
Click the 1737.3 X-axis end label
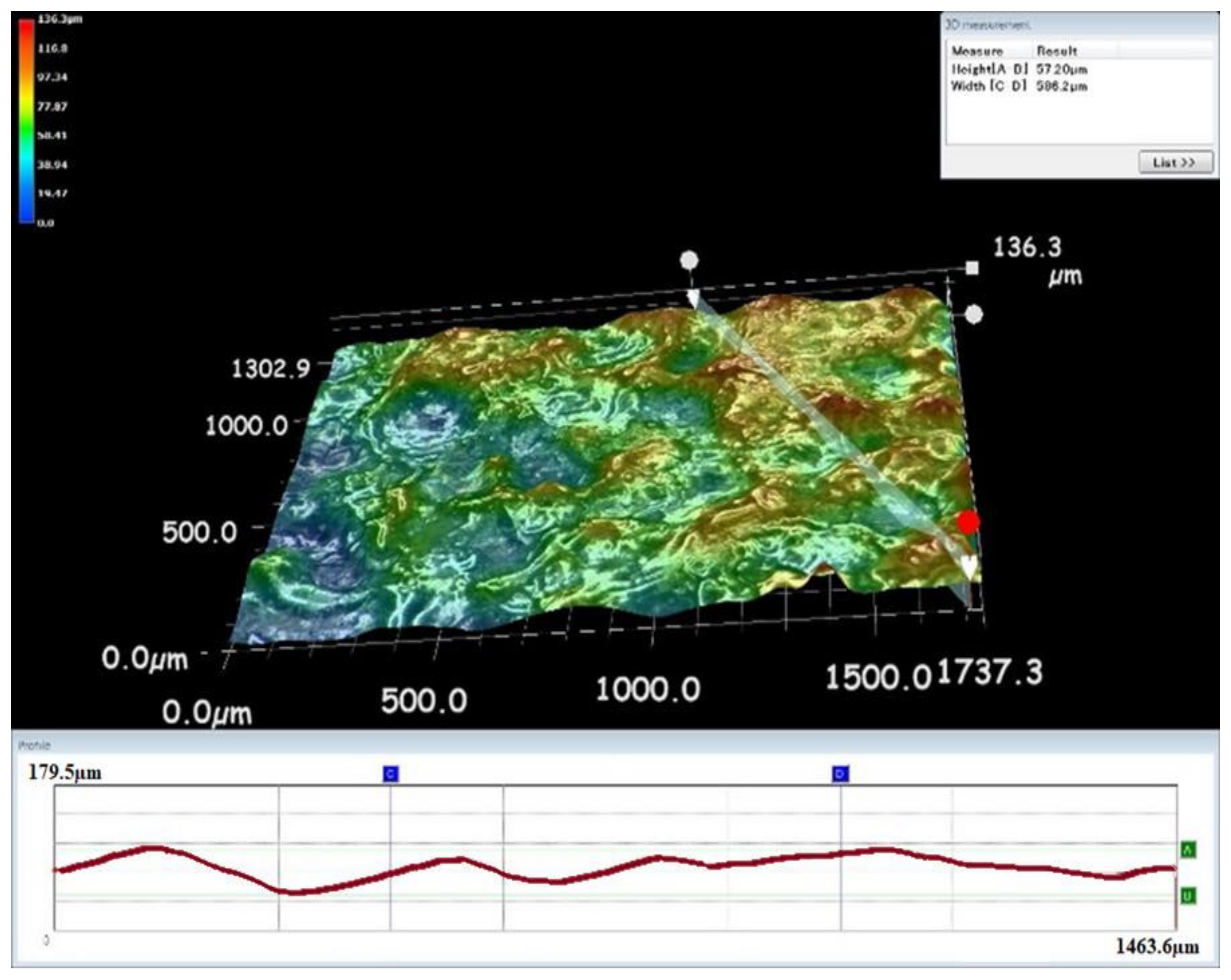point(990,672)
